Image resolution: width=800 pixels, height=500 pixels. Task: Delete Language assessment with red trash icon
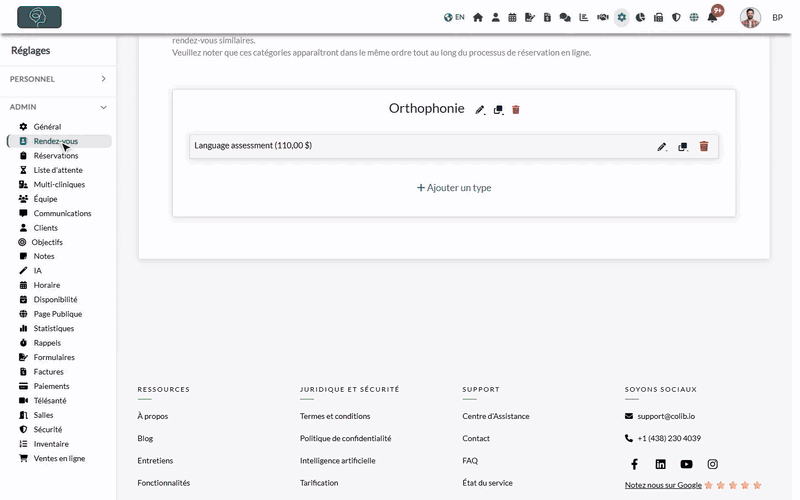coord(704,146)
